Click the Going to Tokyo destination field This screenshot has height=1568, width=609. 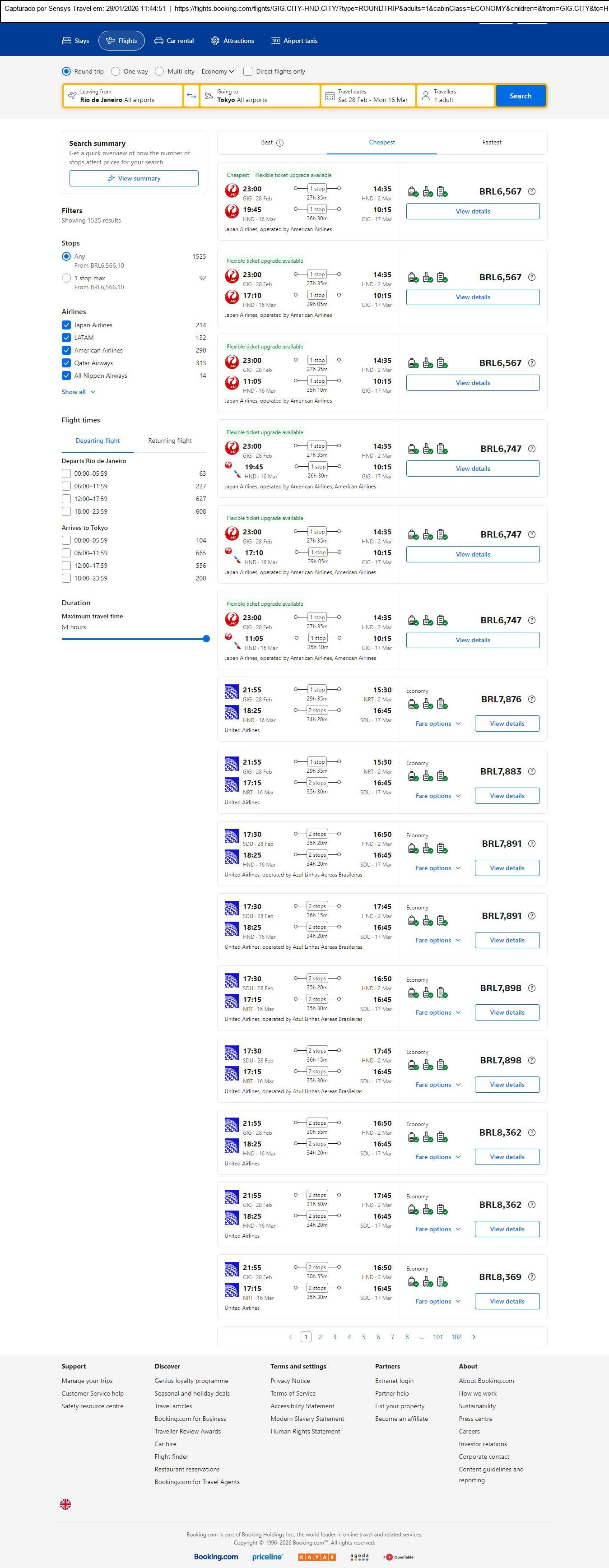(260, 96)
